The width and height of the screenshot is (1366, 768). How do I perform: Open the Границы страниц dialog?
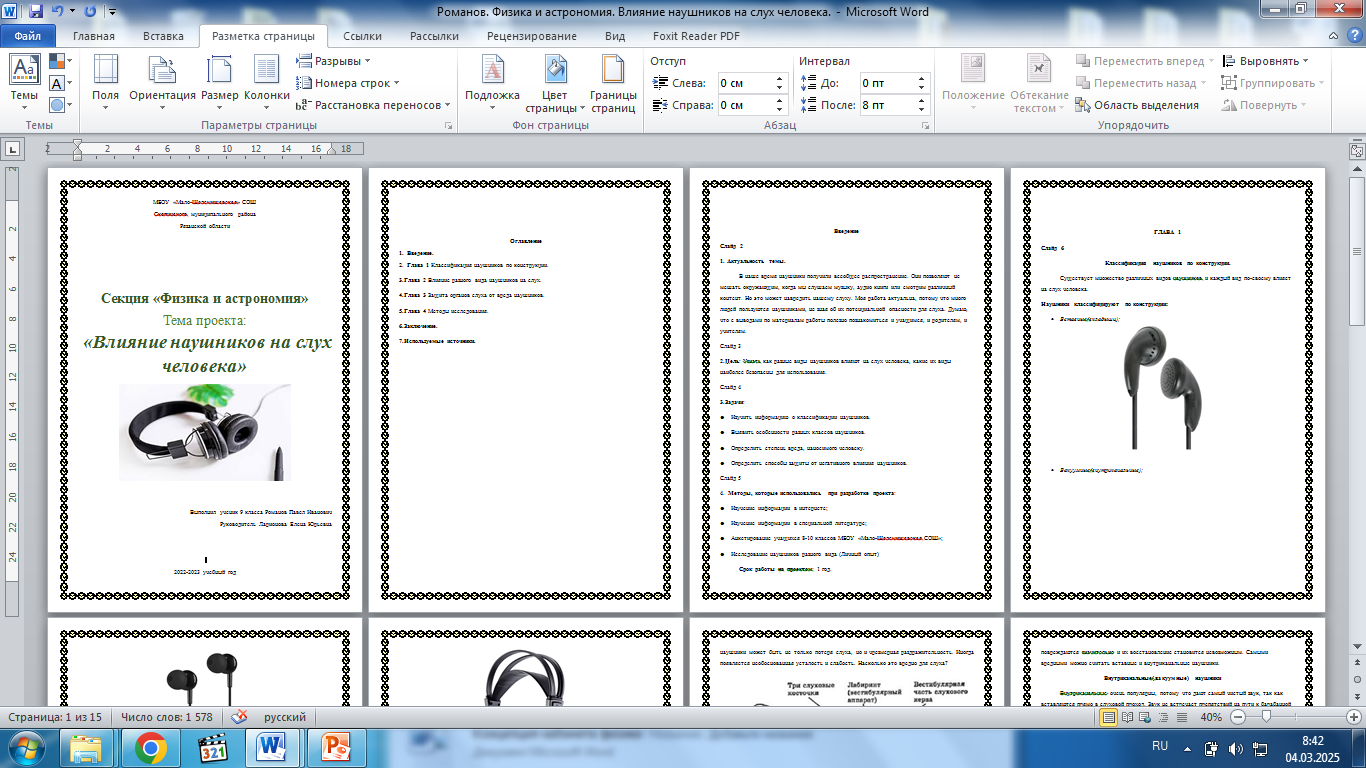(613, 82)
